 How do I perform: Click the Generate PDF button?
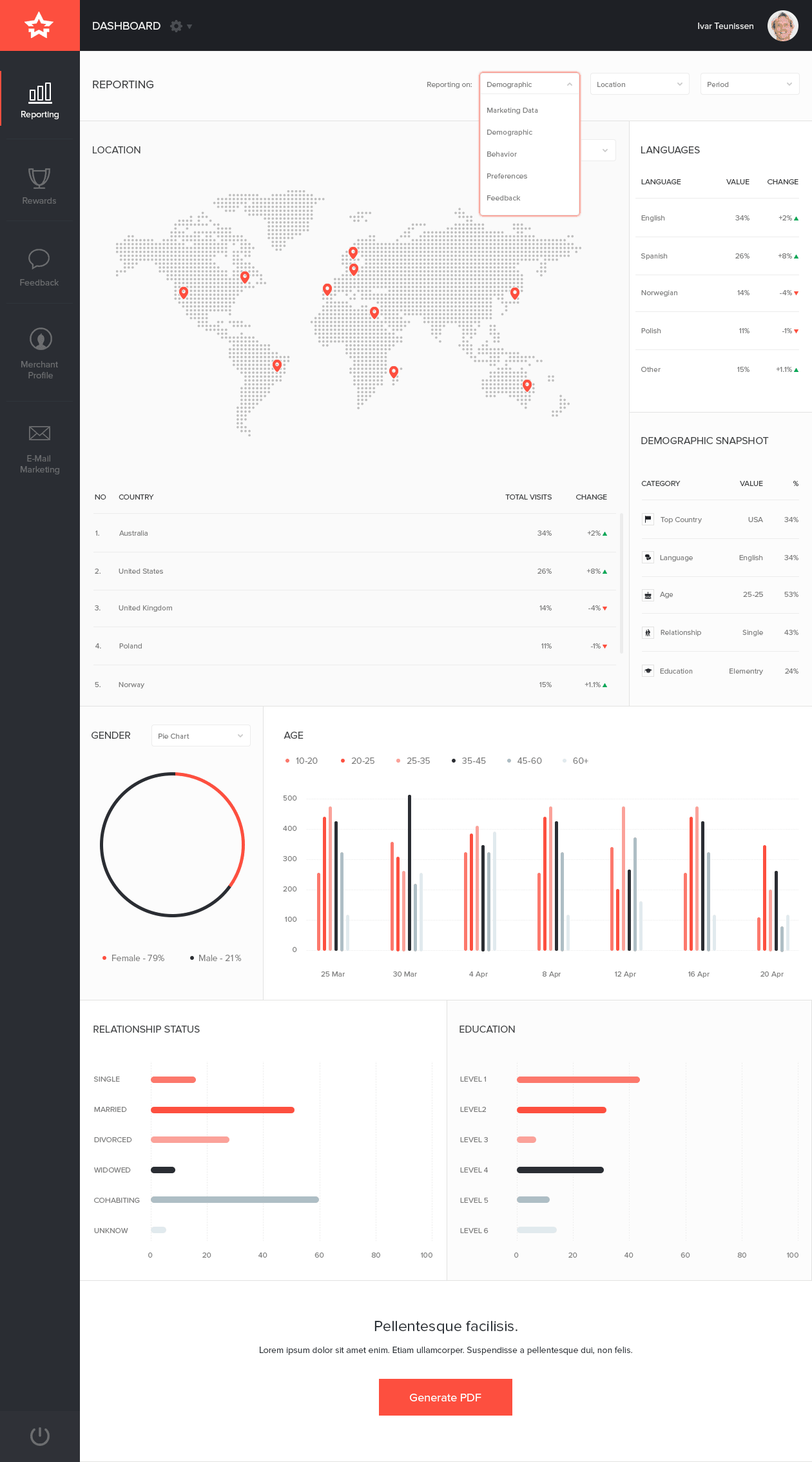point(445,1398)
